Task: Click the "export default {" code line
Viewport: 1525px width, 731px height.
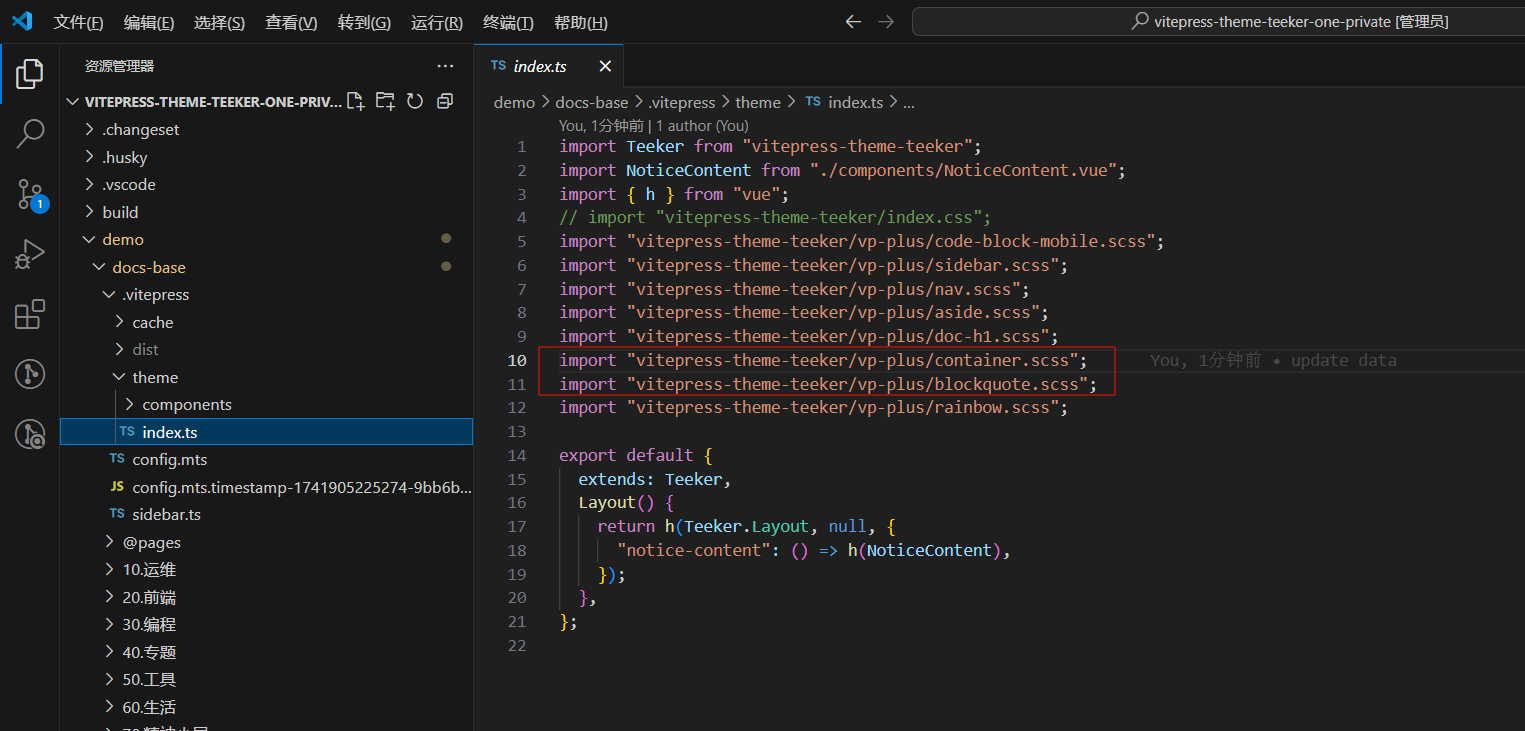Action: coord(636,455)
